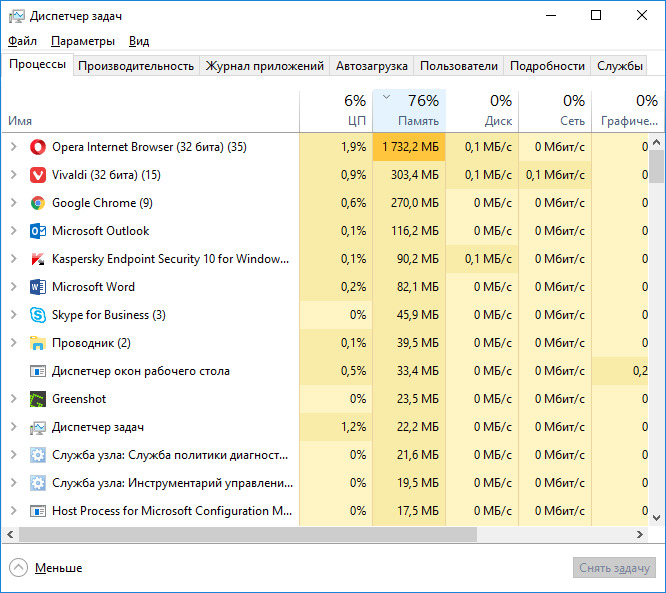Click the Skype for Business icon
Screen dimensions: 666x593
coord(38,315)
